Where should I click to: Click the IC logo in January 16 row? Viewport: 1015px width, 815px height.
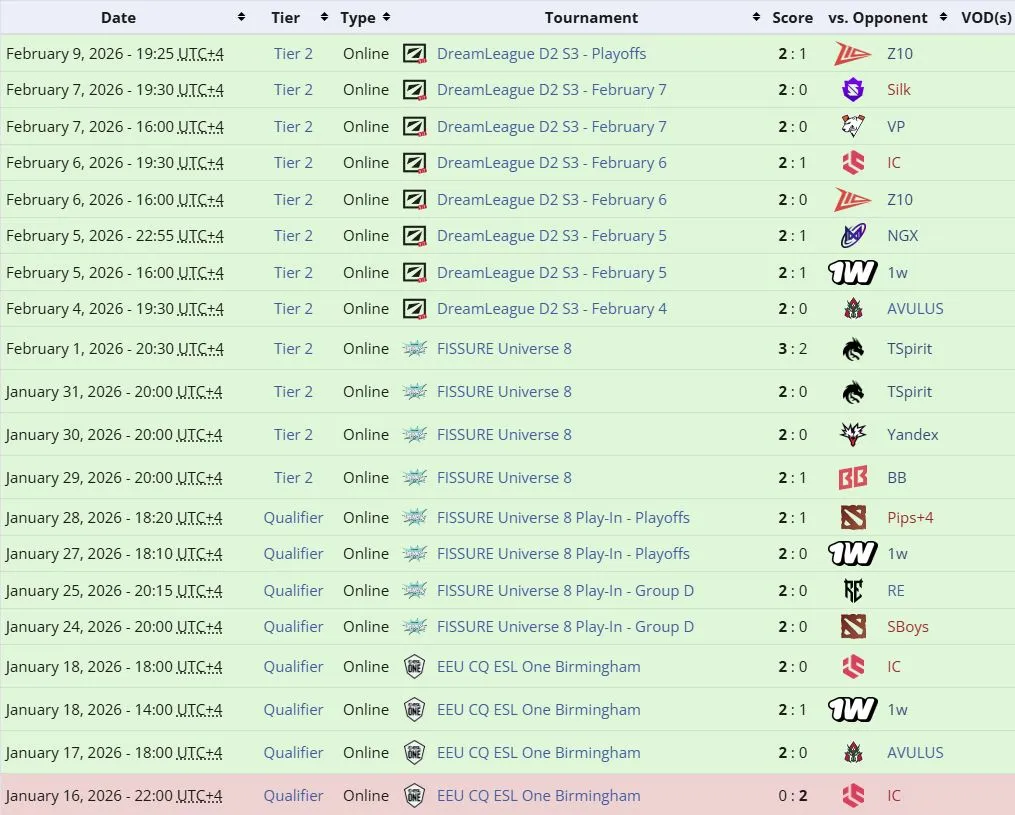[853, 796]
